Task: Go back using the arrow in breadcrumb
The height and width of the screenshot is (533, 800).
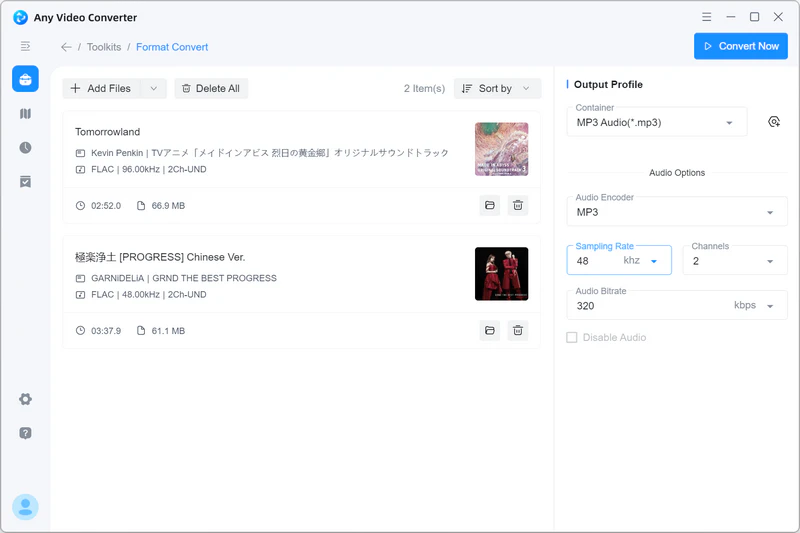Action: point(66,47)
